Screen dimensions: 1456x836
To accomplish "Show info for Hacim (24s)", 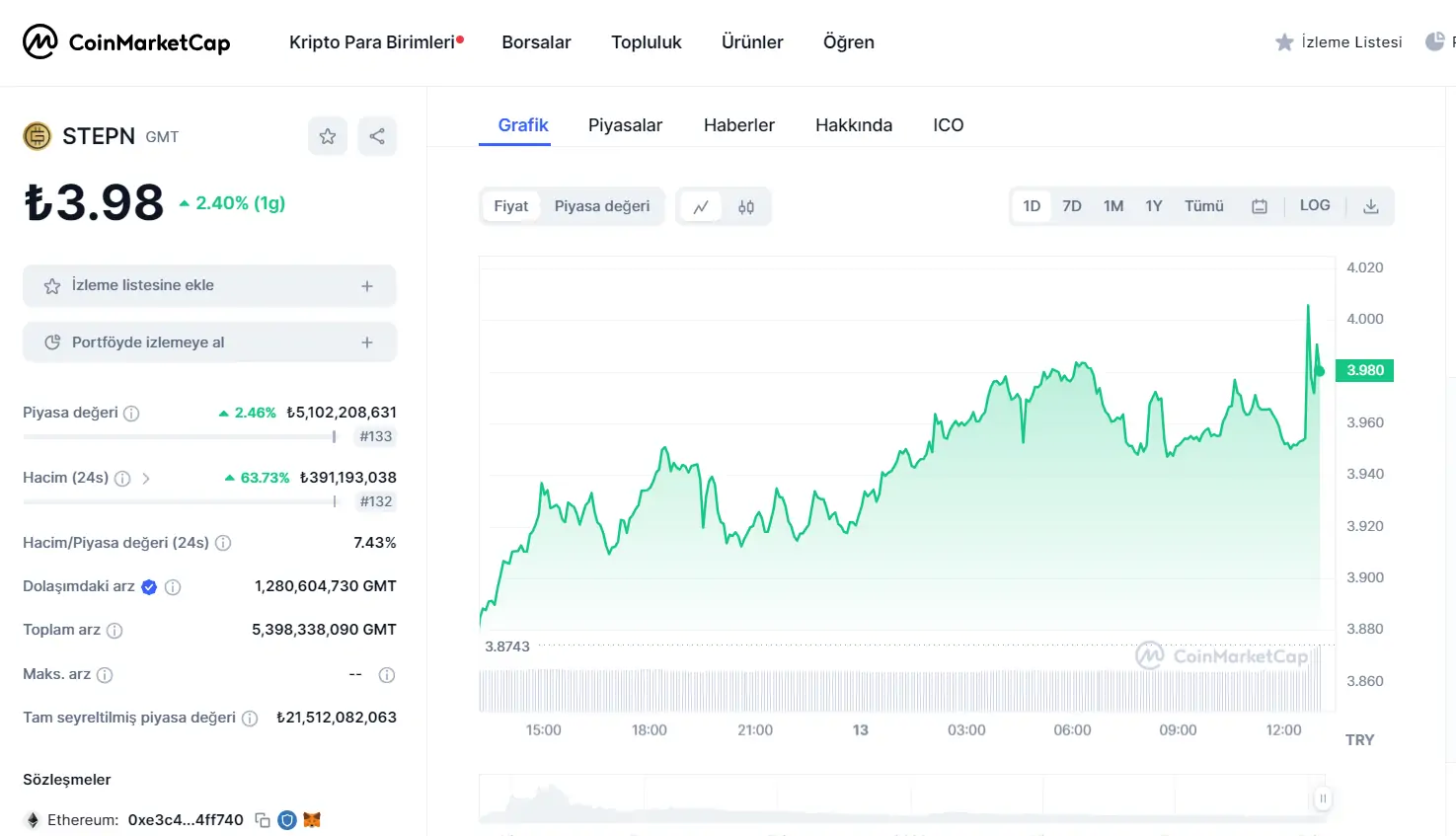I will (x=122, y=479).
